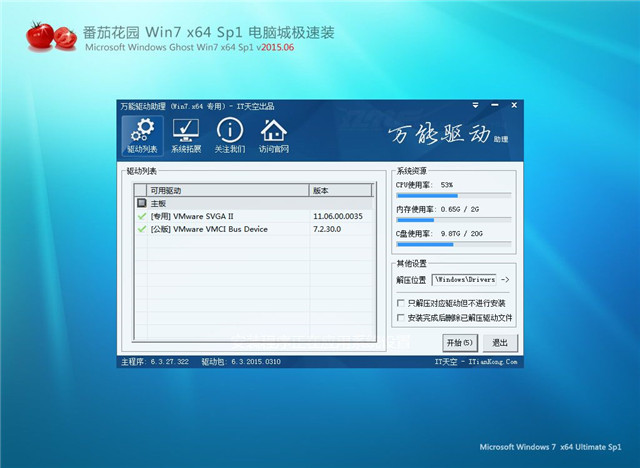Click the -> browse arrow next to path

[505, 279]
